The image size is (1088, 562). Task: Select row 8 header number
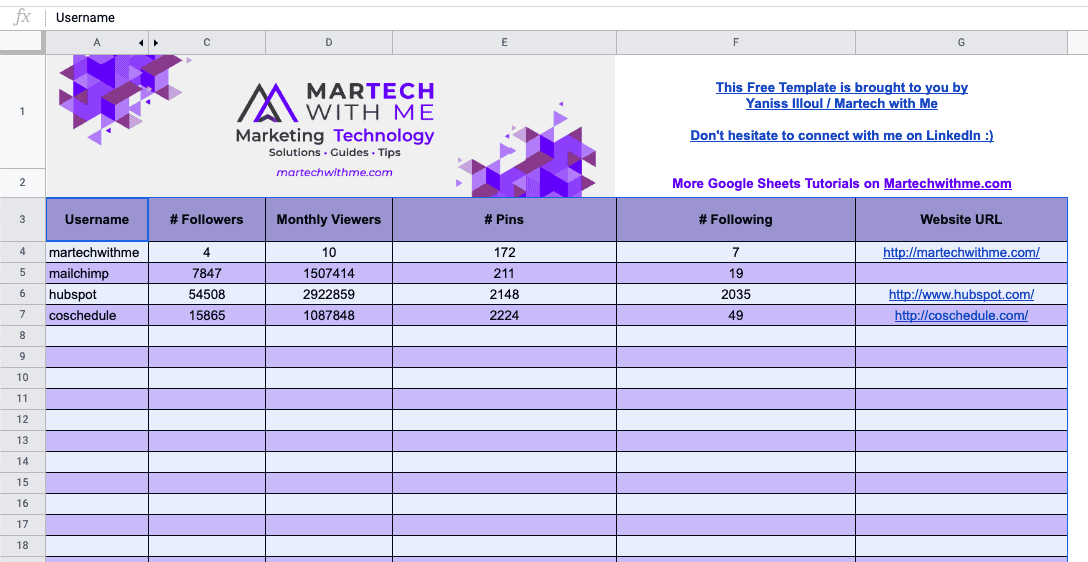pos(23,336)
